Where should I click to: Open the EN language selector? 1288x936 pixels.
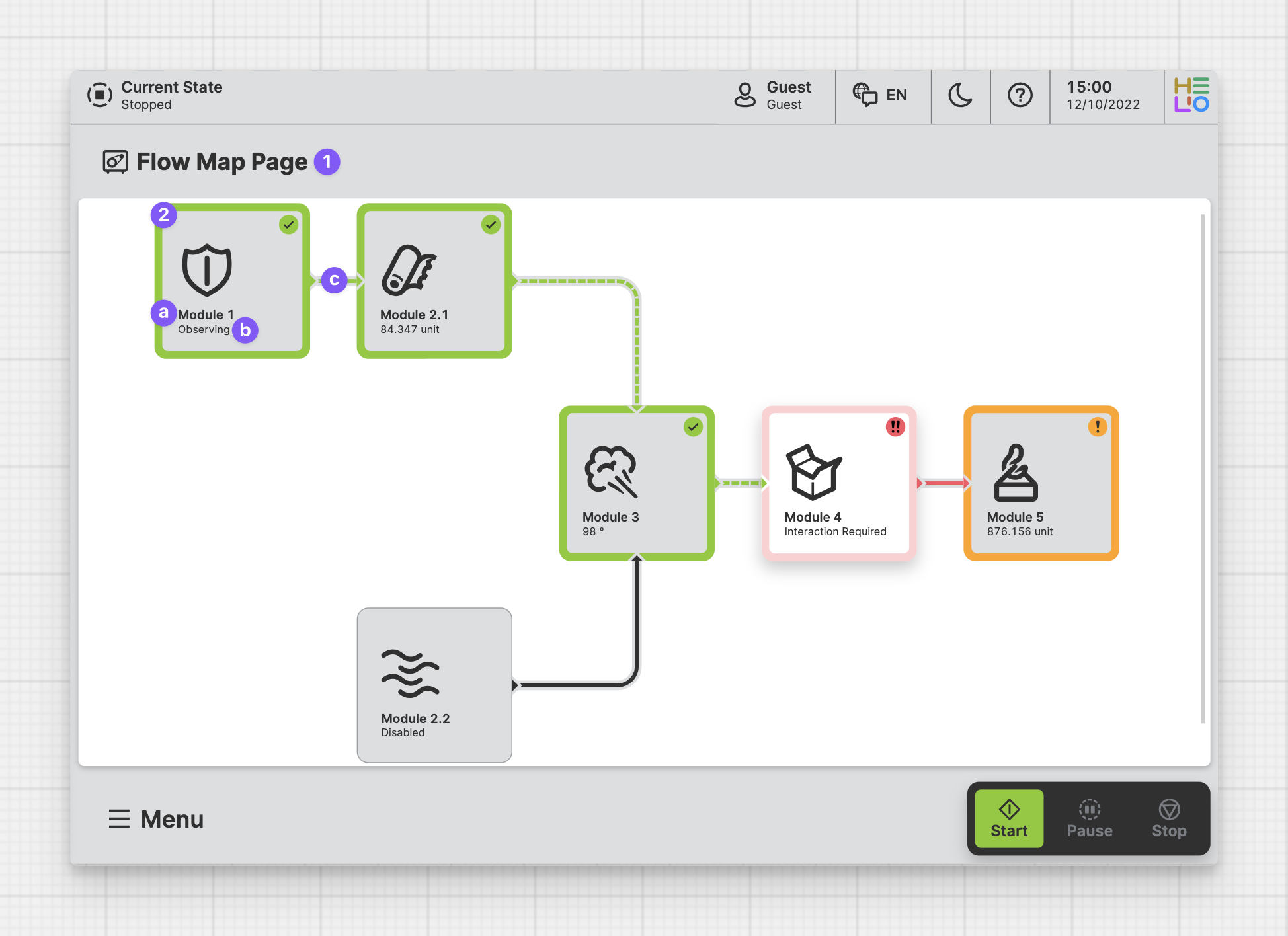(881, 96)
